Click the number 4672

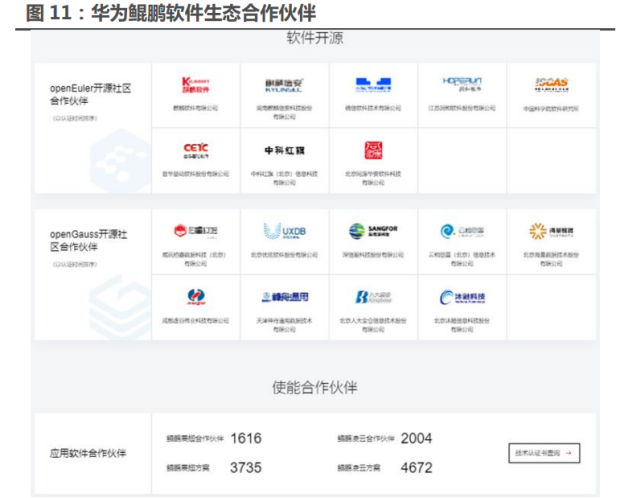[416, 467]
